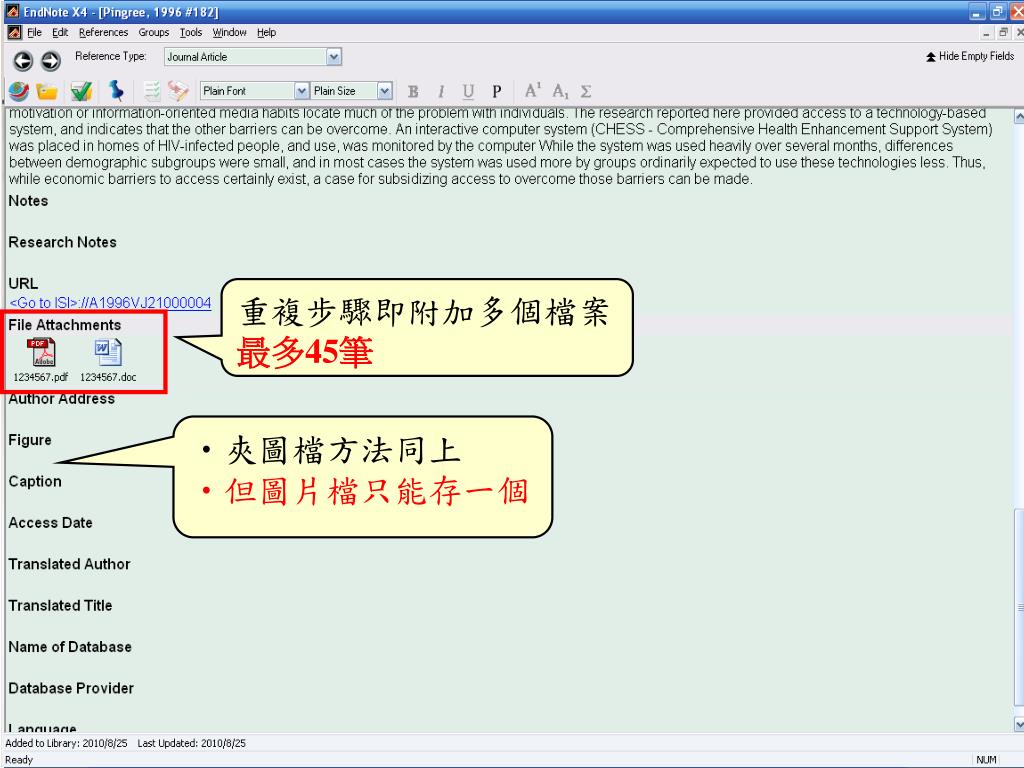Open the File menu

(34, 32)
